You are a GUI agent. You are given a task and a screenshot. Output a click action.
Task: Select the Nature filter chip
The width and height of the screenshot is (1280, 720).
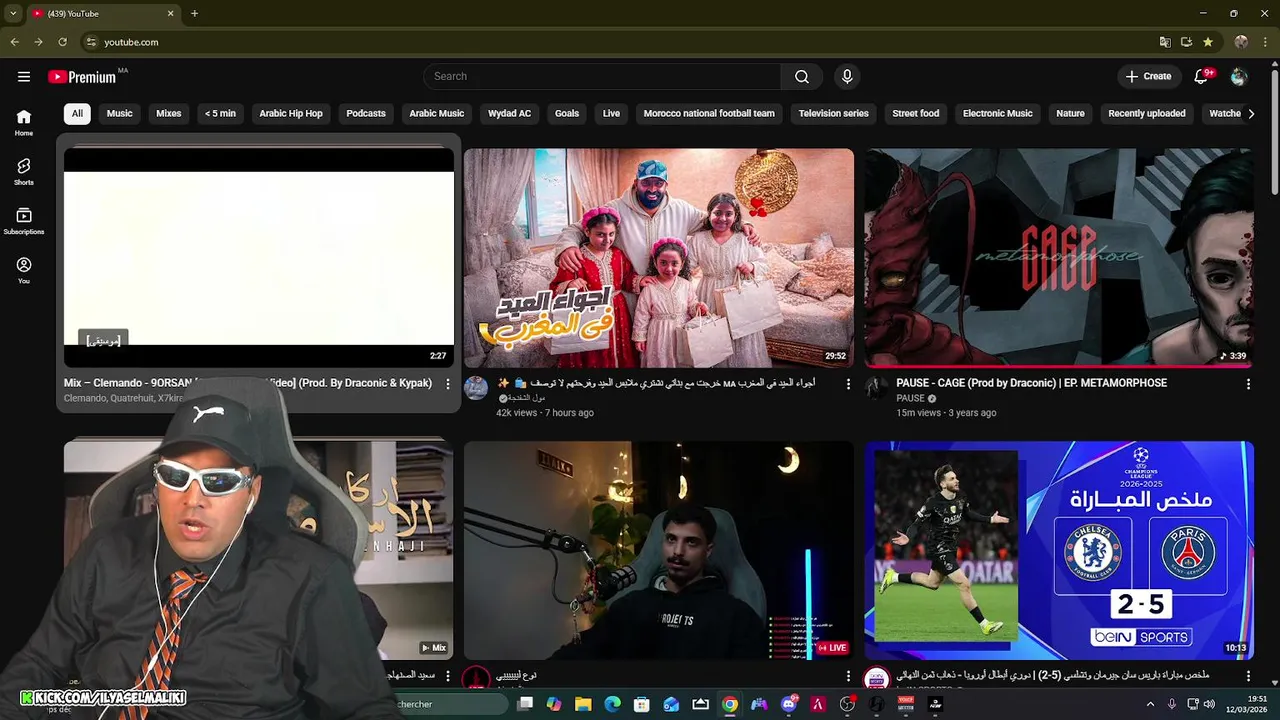(x=1070, y=113)
